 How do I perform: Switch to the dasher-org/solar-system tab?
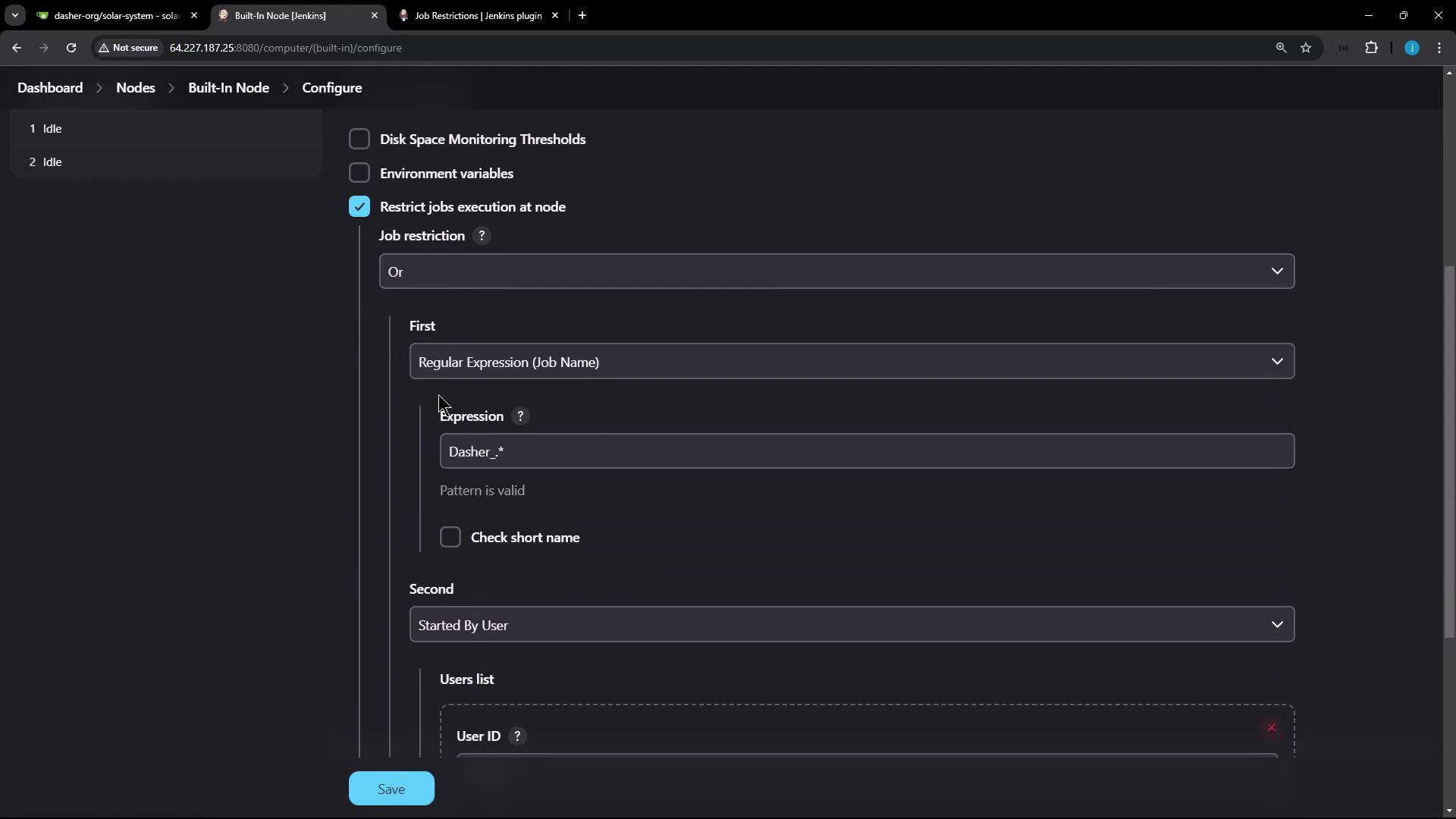tap(114, 16)
